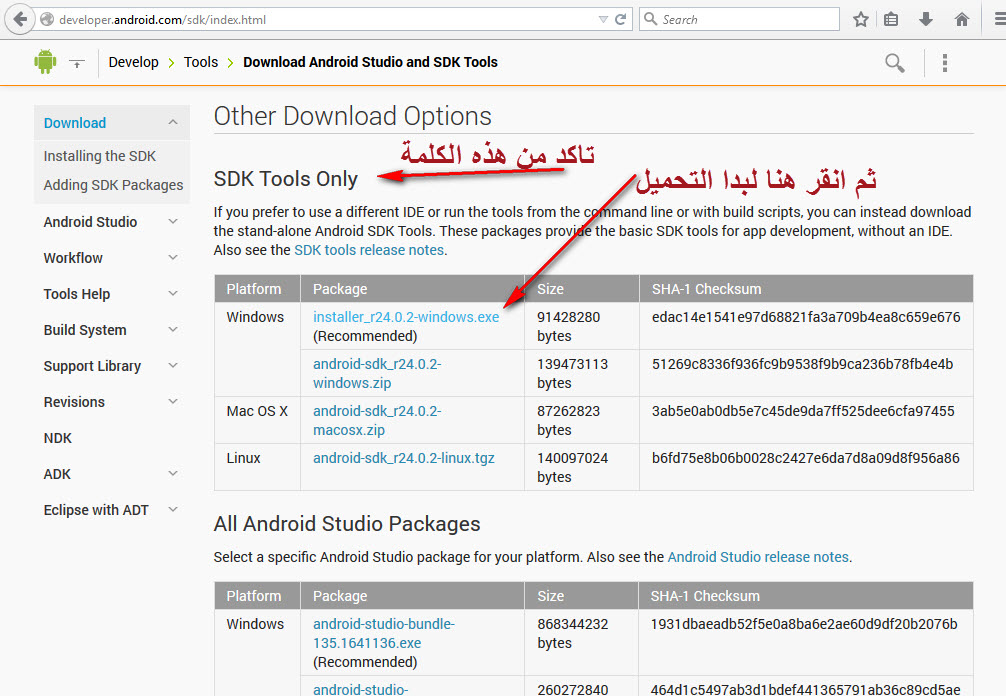Expand the Support Library sidebar chevron
Viewport: 1006px width, 696px height.
pyautogui.click(x=173, y=365)
